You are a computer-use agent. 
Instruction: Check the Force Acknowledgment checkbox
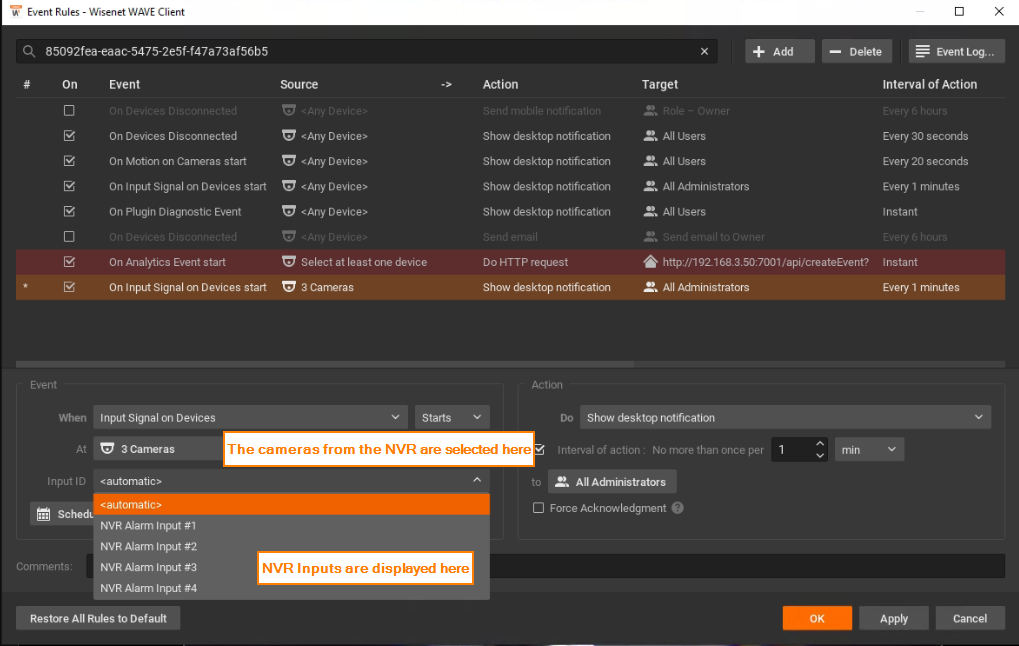tap(538, 508)
